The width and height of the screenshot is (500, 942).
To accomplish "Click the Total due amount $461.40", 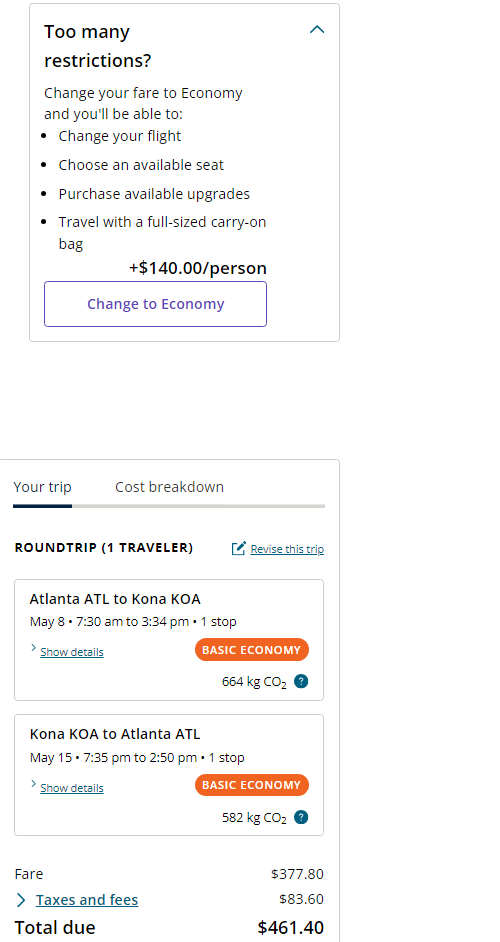I will 291,928.
